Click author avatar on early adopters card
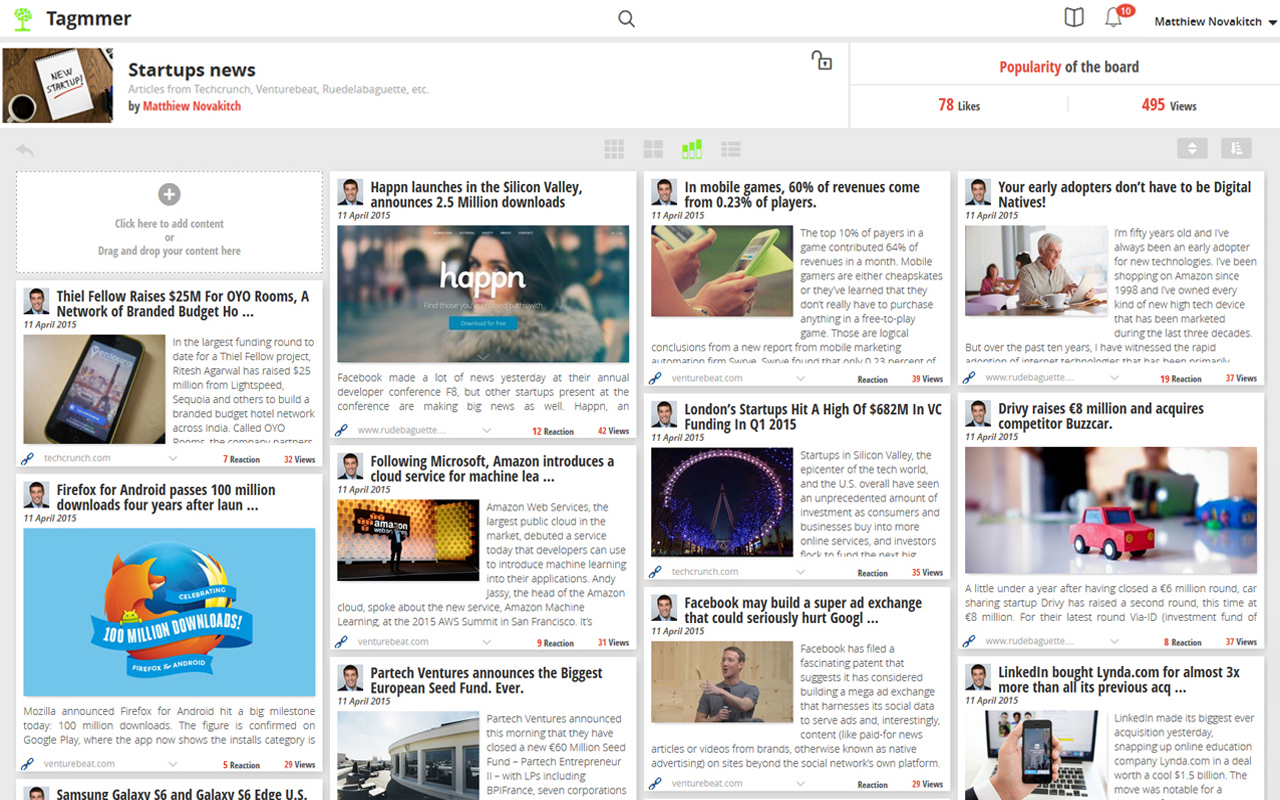The height and width of the screenshot is (800, 1280). coord(978,192)
